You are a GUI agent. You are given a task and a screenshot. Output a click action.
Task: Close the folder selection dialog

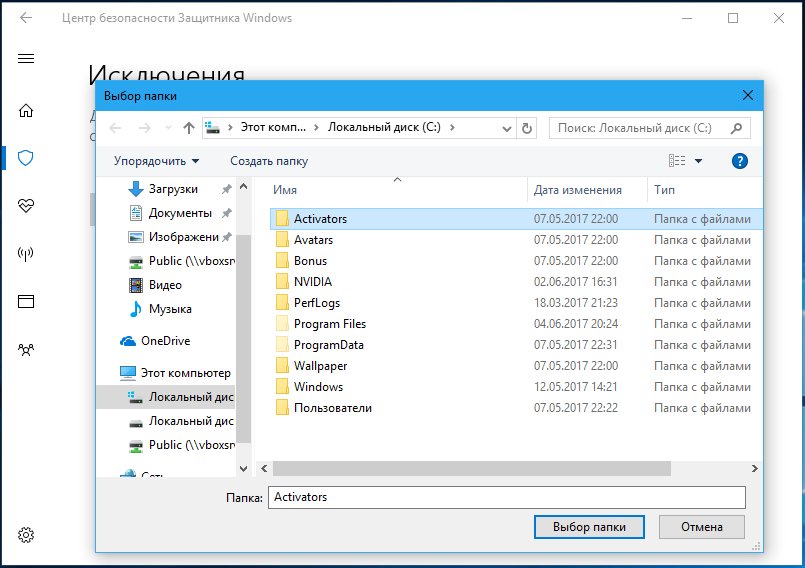(x=748, y=96)
